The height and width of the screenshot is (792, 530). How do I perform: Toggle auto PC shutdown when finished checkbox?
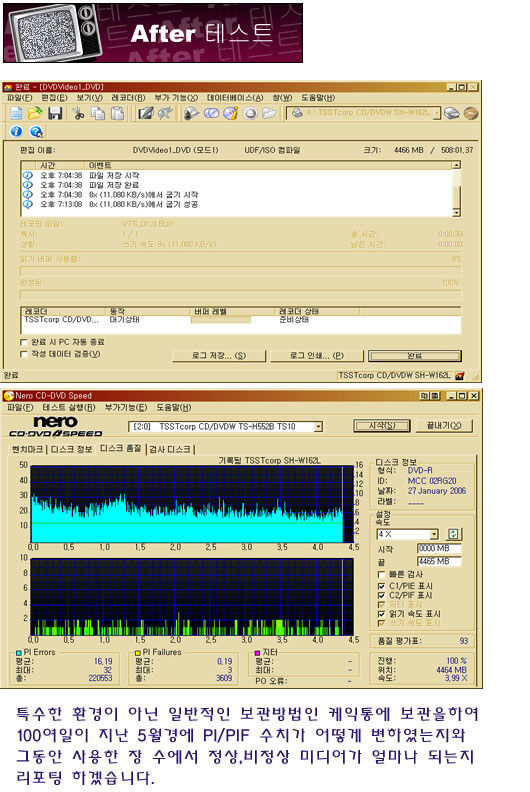pos(23,342)
